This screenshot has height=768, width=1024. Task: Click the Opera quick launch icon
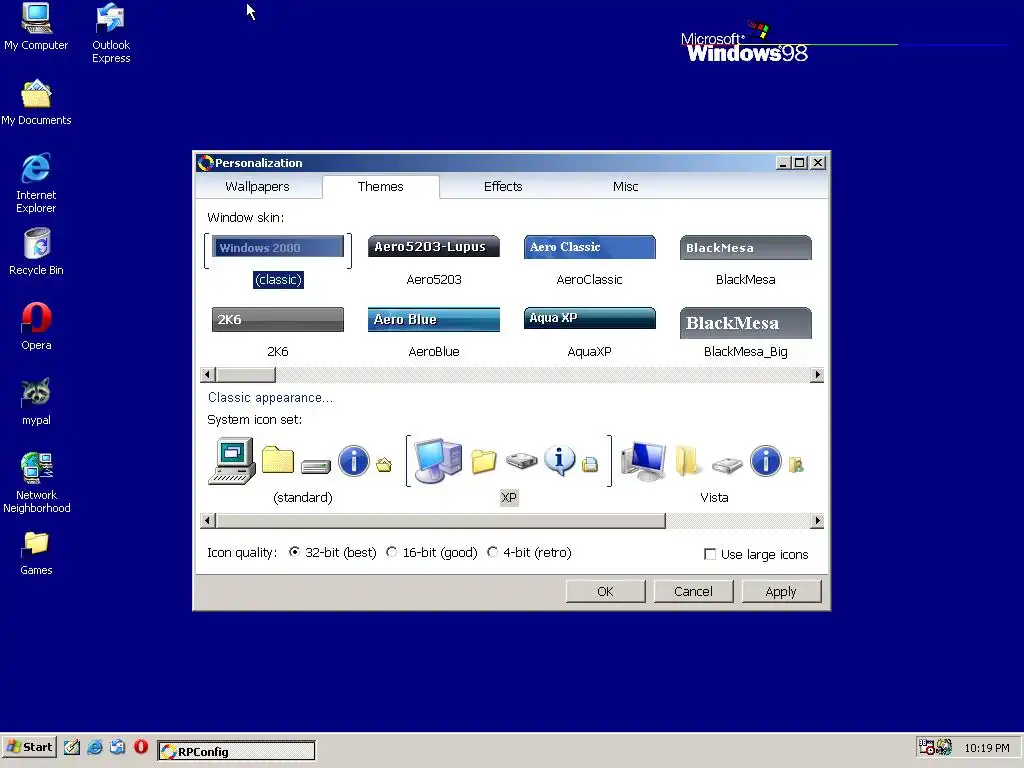(141, 747)
